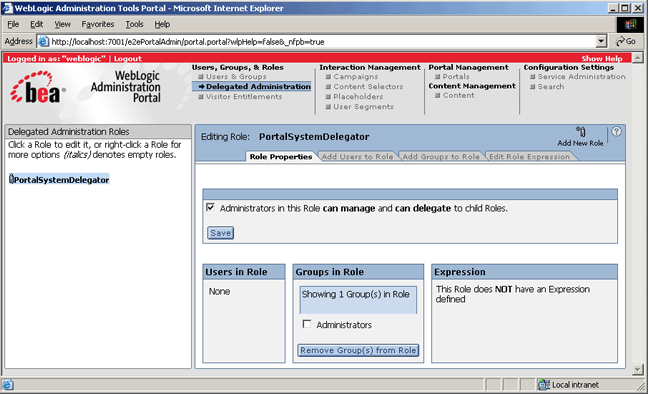
Task: Click the Save button
Action: [x=220, y=233]
